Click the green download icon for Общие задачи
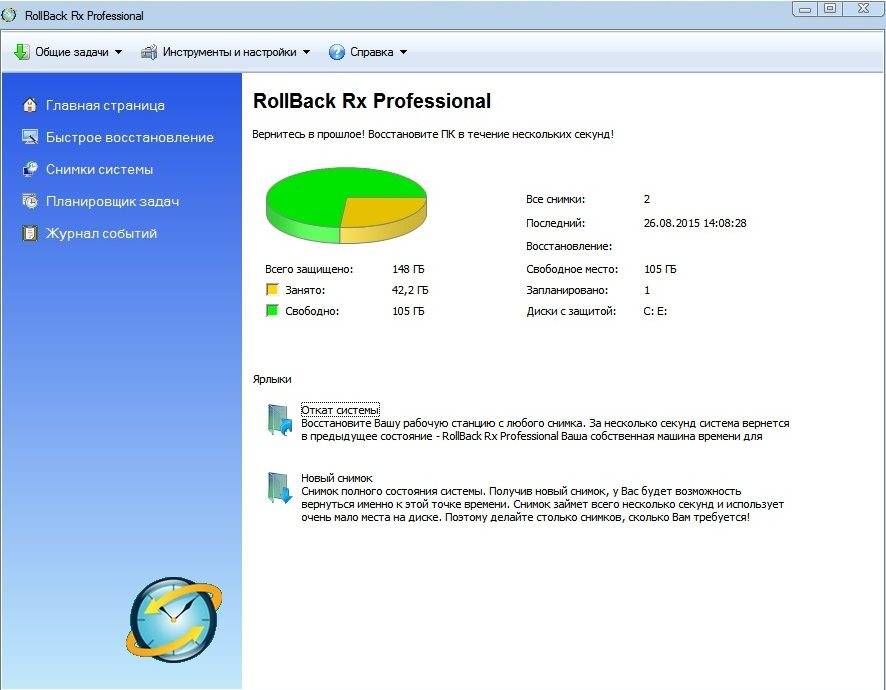This screenshot has height=690, width=886. pos(22,52)
